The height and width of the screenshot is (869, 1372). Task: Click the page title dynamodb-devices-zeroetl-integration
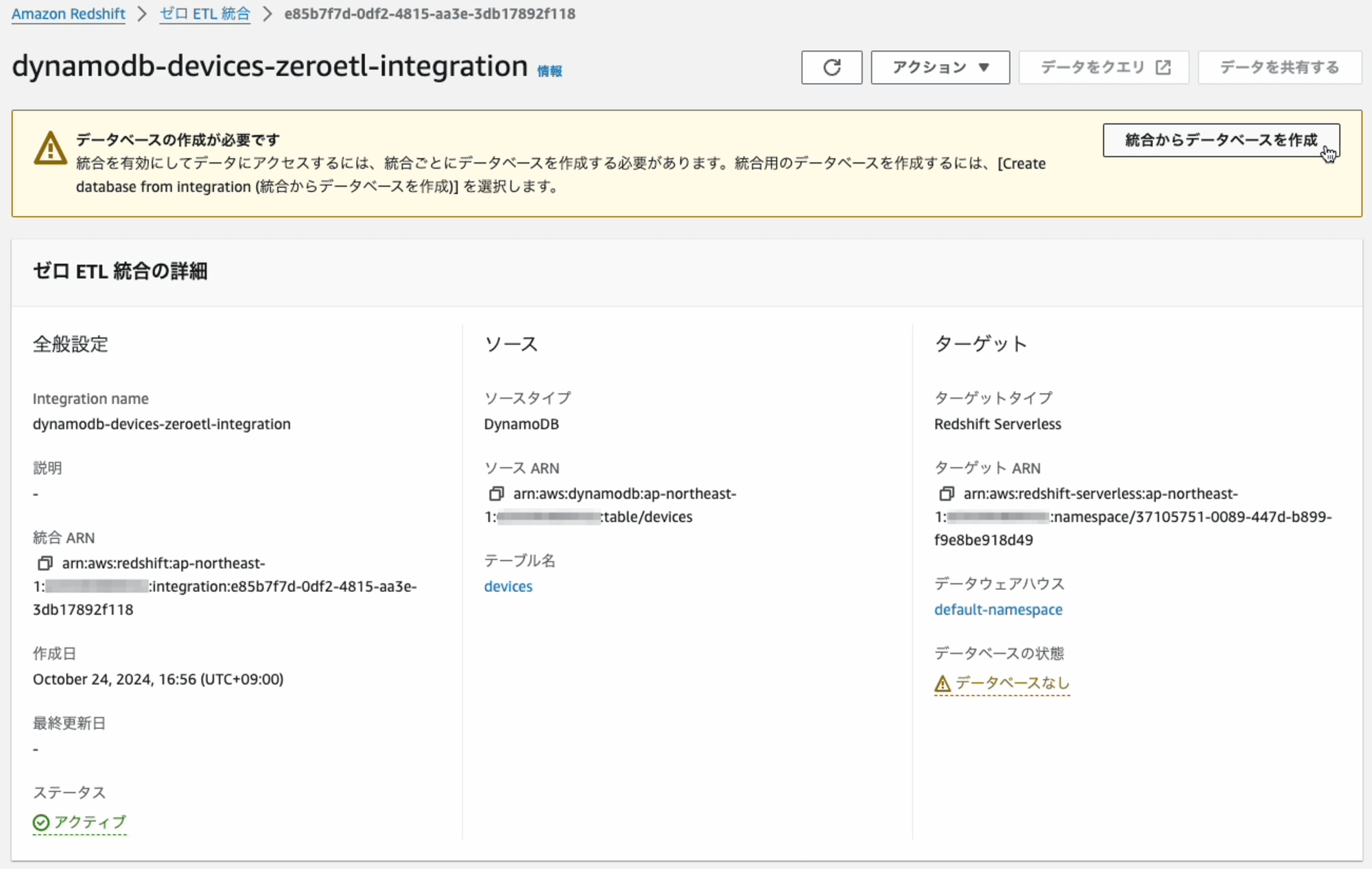pyautogui.click(x=270, y=67)
